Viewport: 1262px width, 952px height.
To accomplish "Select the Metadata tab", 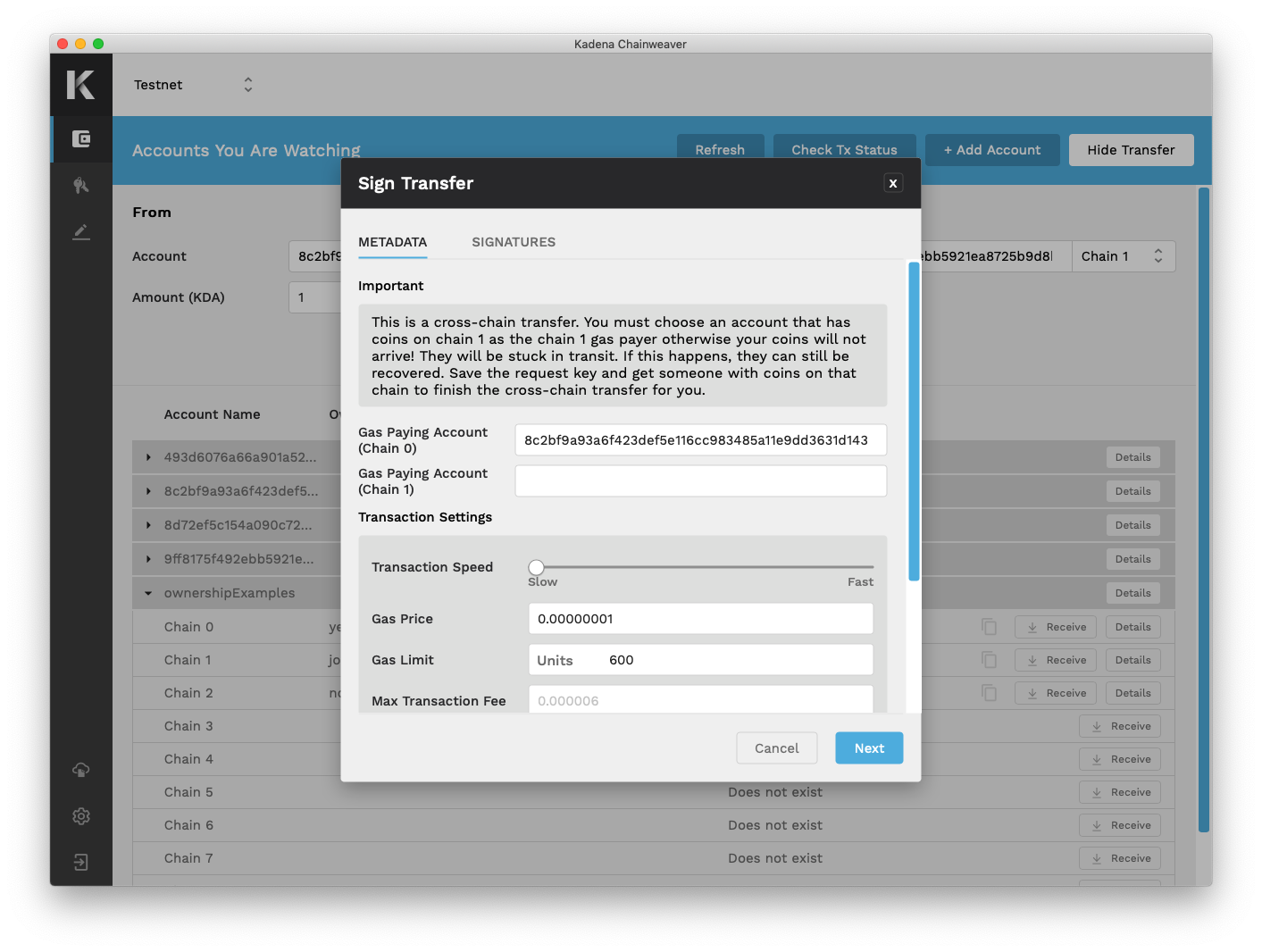I will pyautogui.click(x=392, y=242).
